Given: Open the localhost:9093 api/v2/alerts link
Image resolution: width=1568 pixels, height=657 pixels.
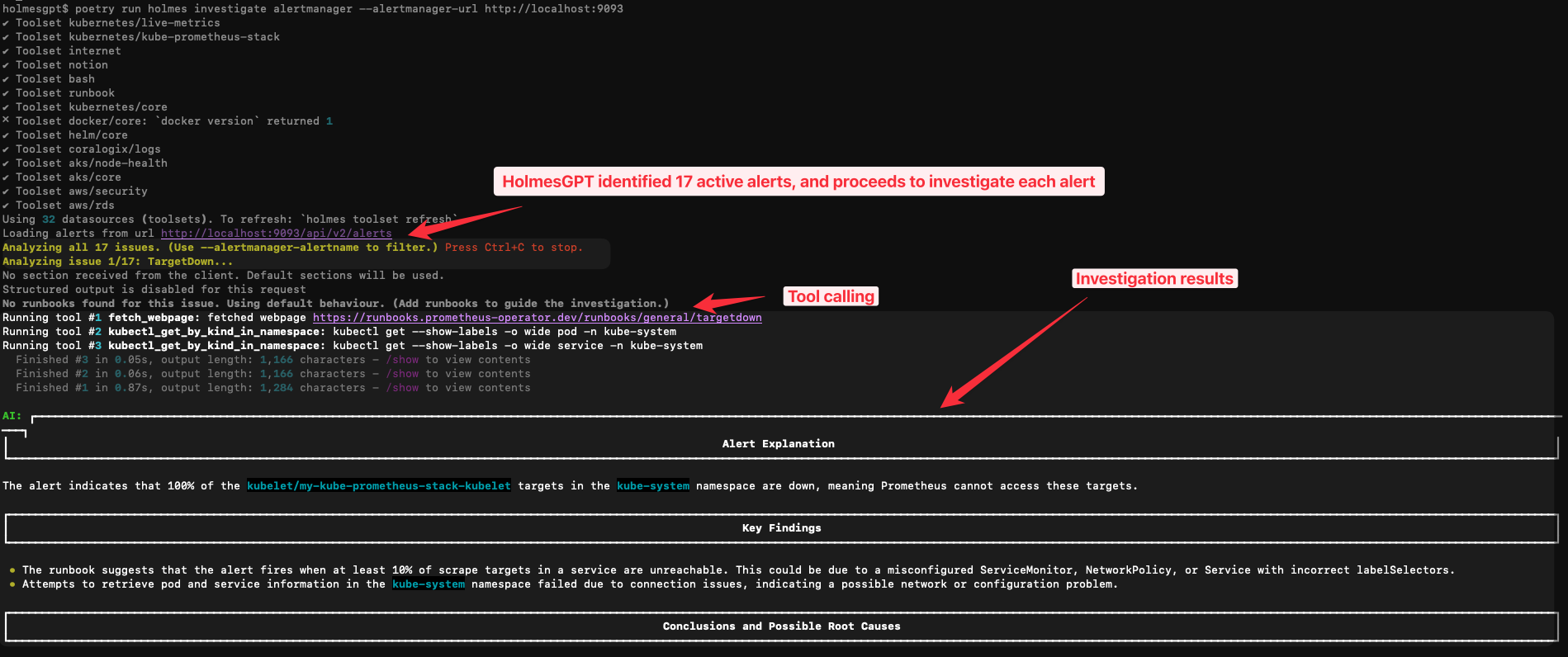Looking at the screenshot, I should (x=276, y=234).
